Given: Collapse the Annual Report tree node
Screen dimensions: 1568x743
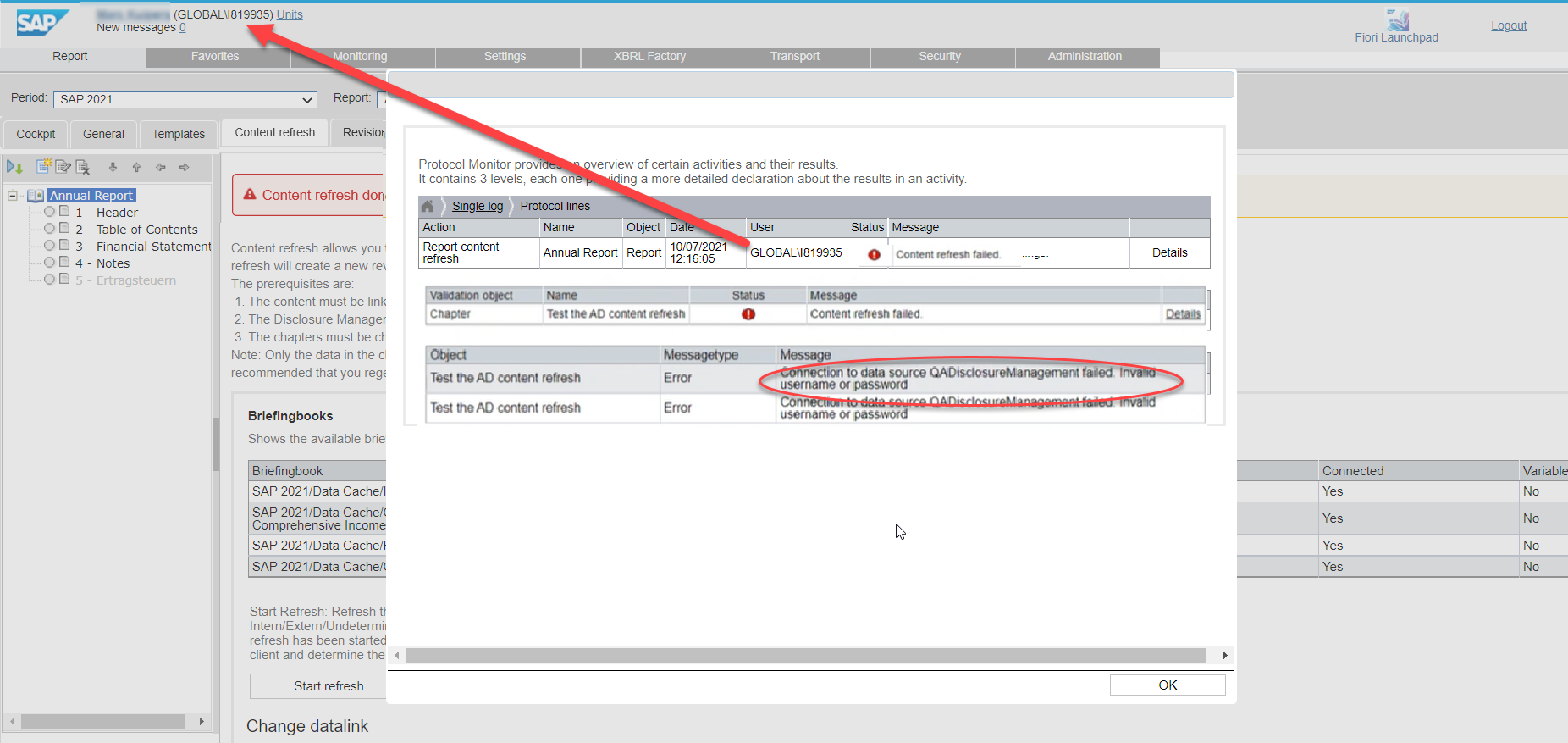Looking at the screenshot, I should tap(13, 196).
